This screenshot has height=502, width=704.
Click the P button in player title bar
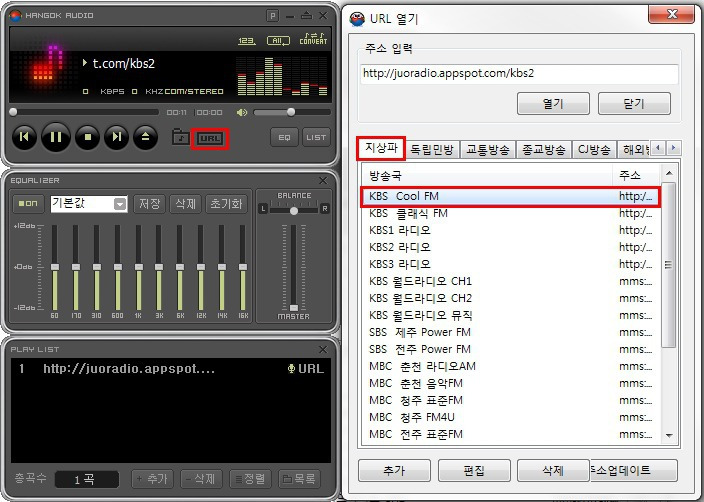pos(272,16)
